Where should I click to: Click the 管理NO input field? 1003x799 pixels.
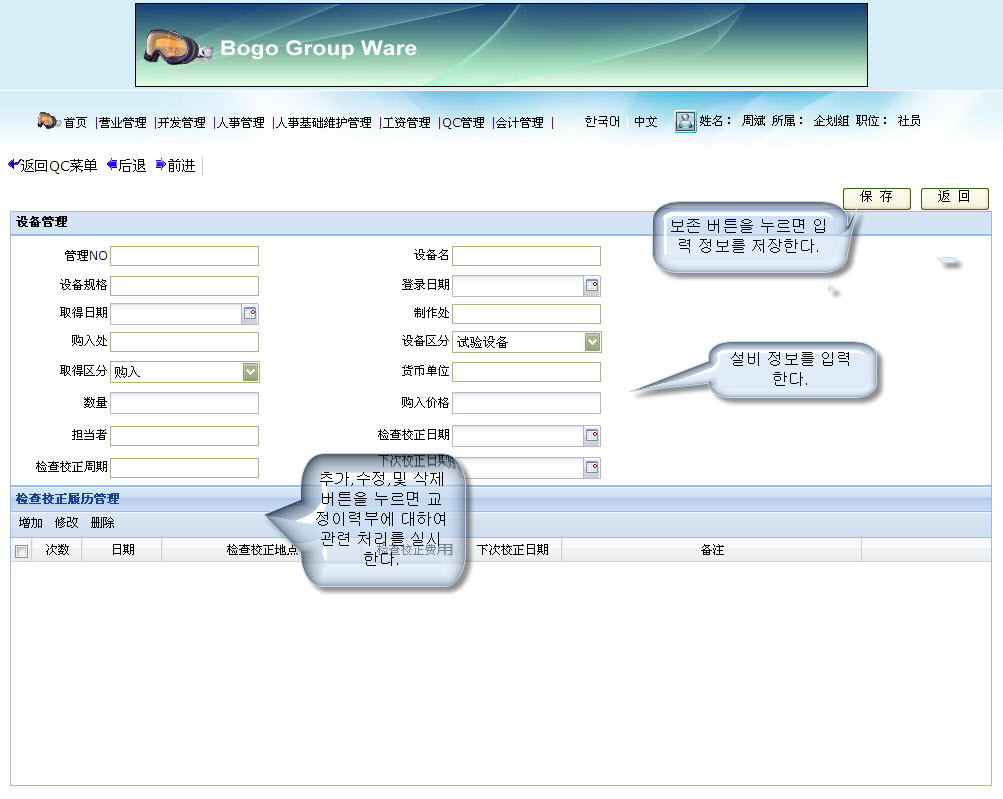tap(184, 256)
